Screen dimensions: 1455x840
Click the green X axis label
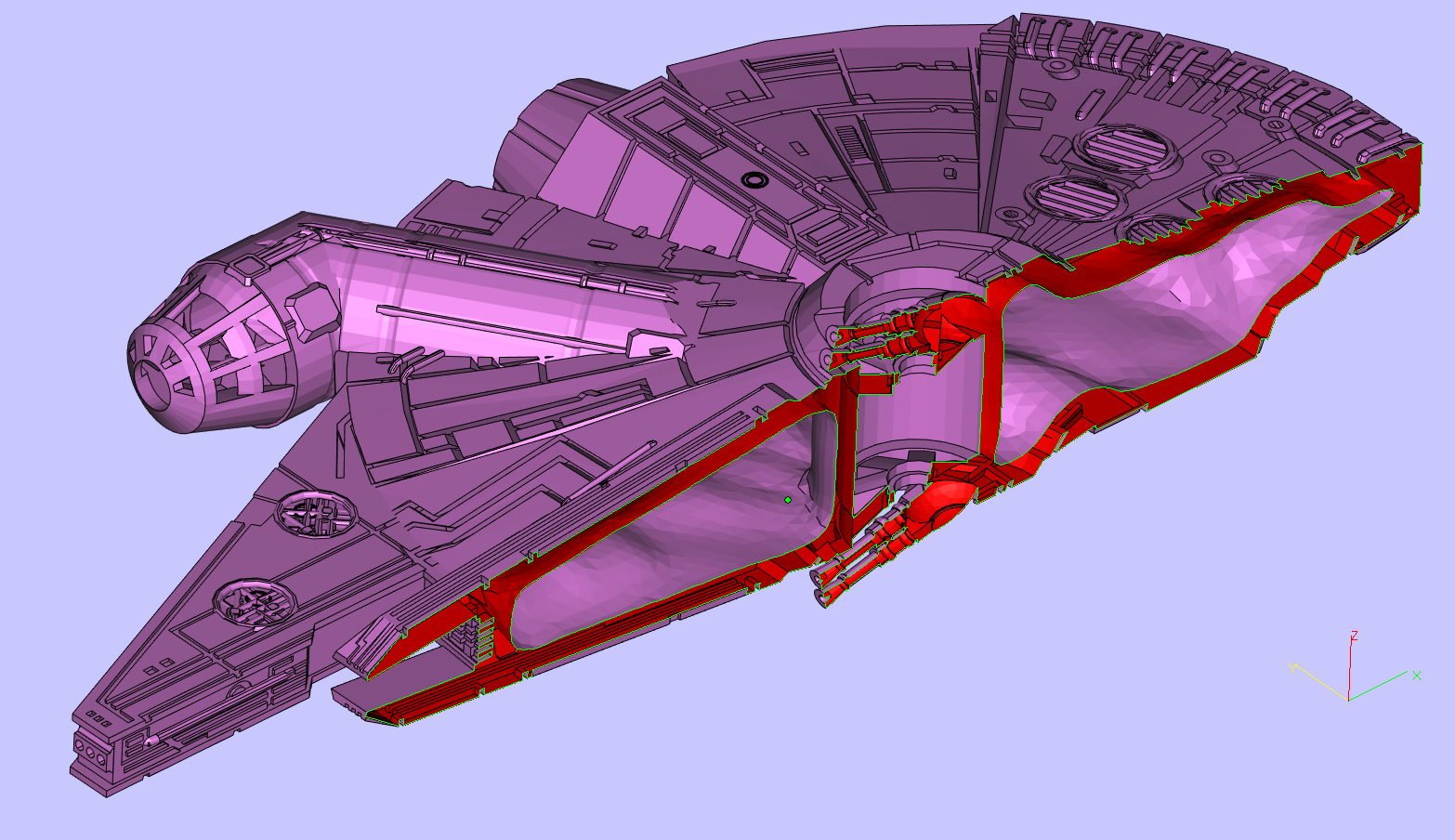(1417, 676)
